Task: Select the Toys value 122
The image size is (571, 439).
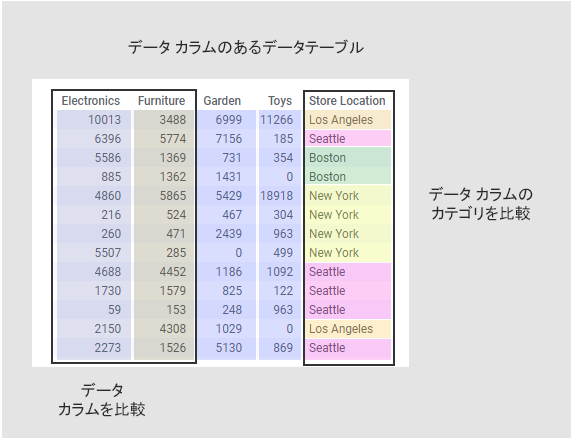Action: pyautogui.click(x=283, y=290)
